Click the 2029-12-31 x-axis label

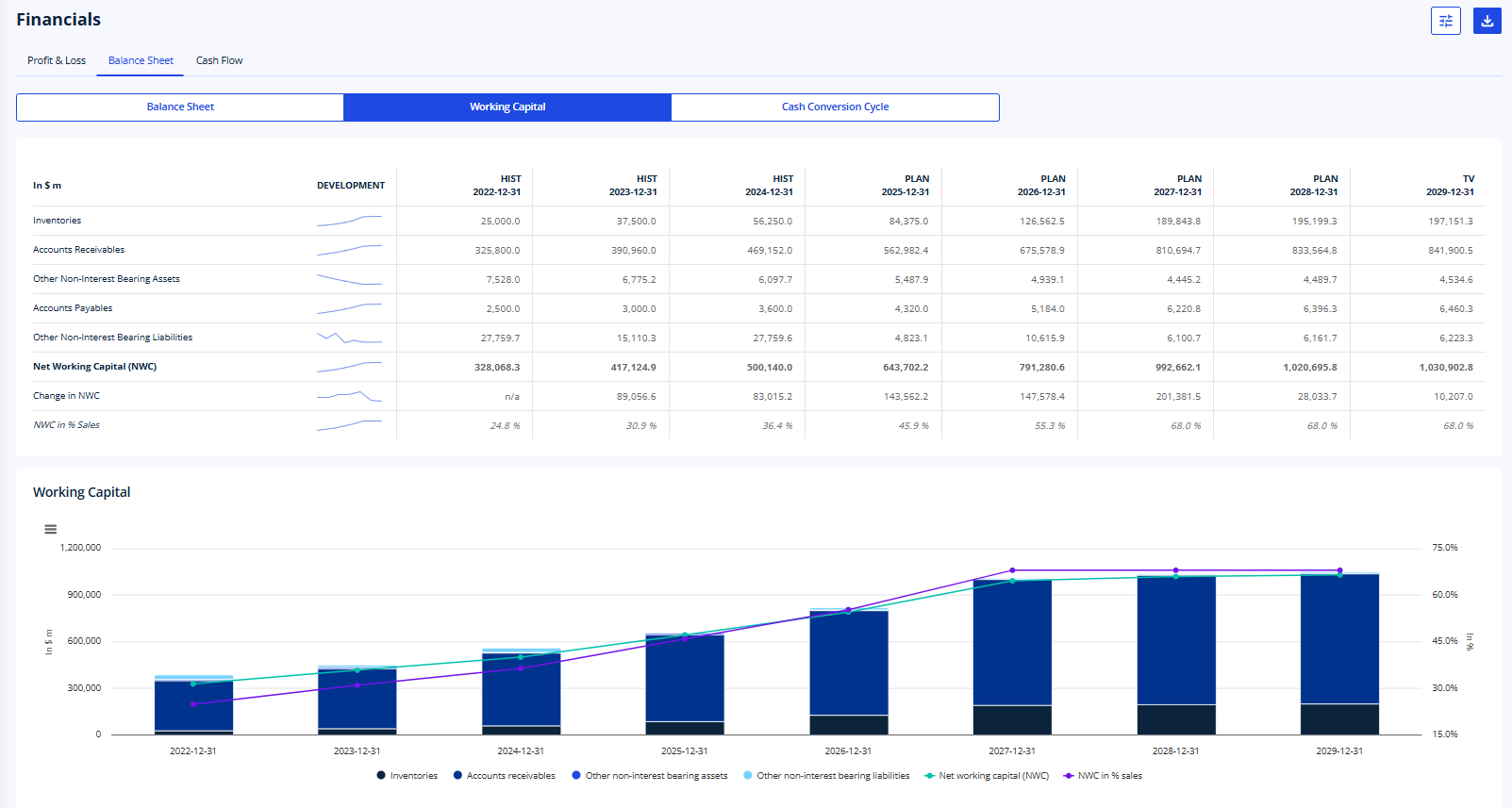[x=1339, y=751]
